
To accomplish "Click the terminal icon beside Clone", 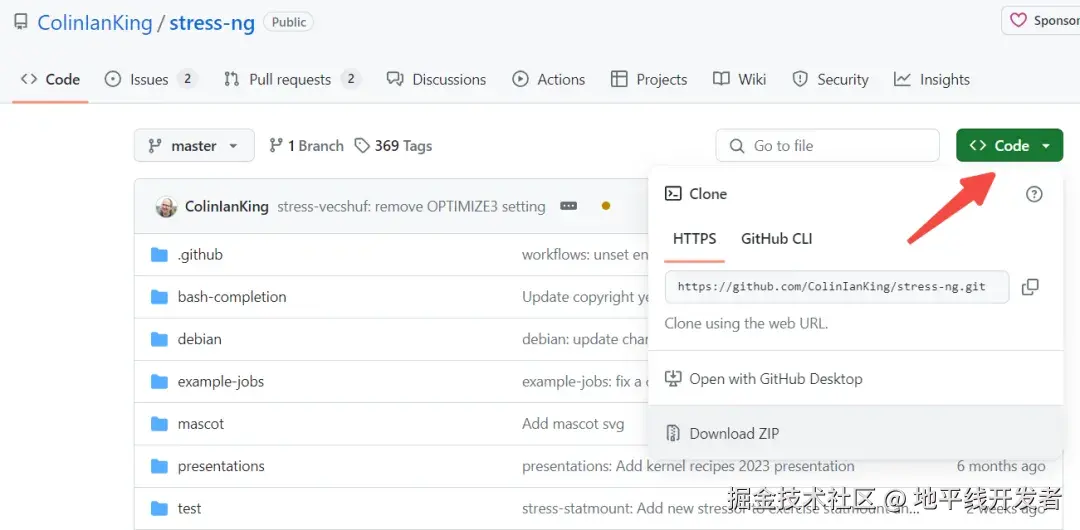I will pyautogui.click(x=673, y=194).
